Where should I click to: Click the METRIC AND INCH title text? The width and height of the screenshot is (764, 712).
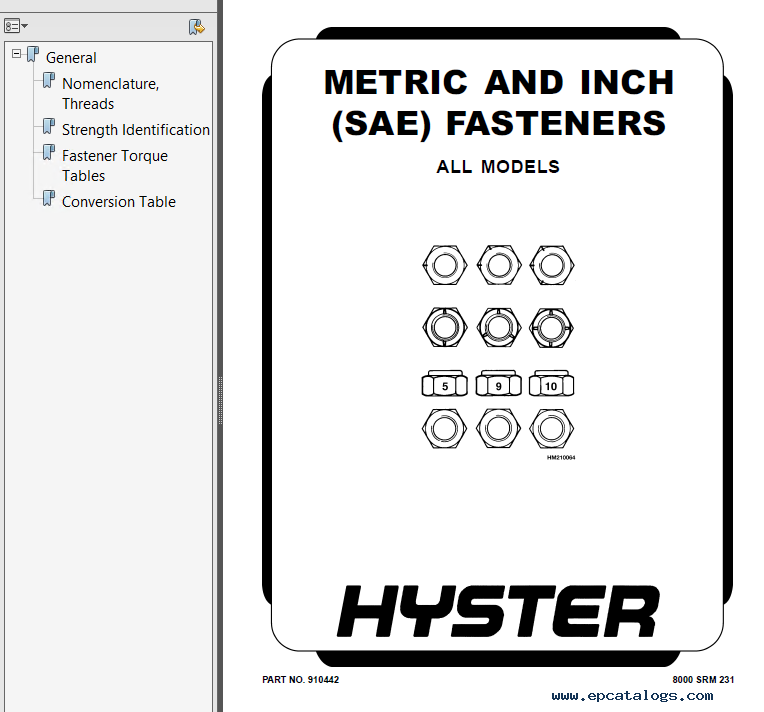[x=499, y=82]
